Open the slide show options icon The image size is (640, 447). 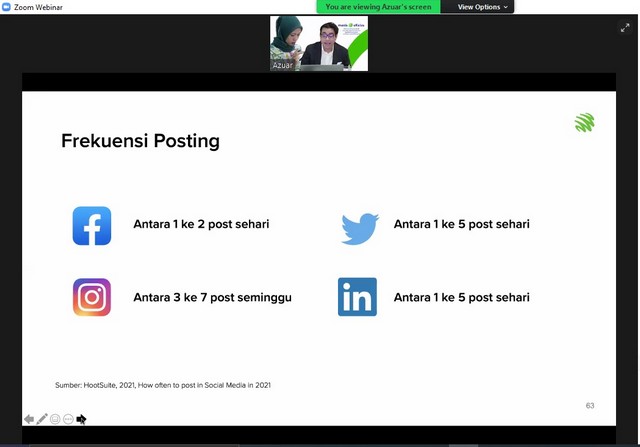point(55,419)
